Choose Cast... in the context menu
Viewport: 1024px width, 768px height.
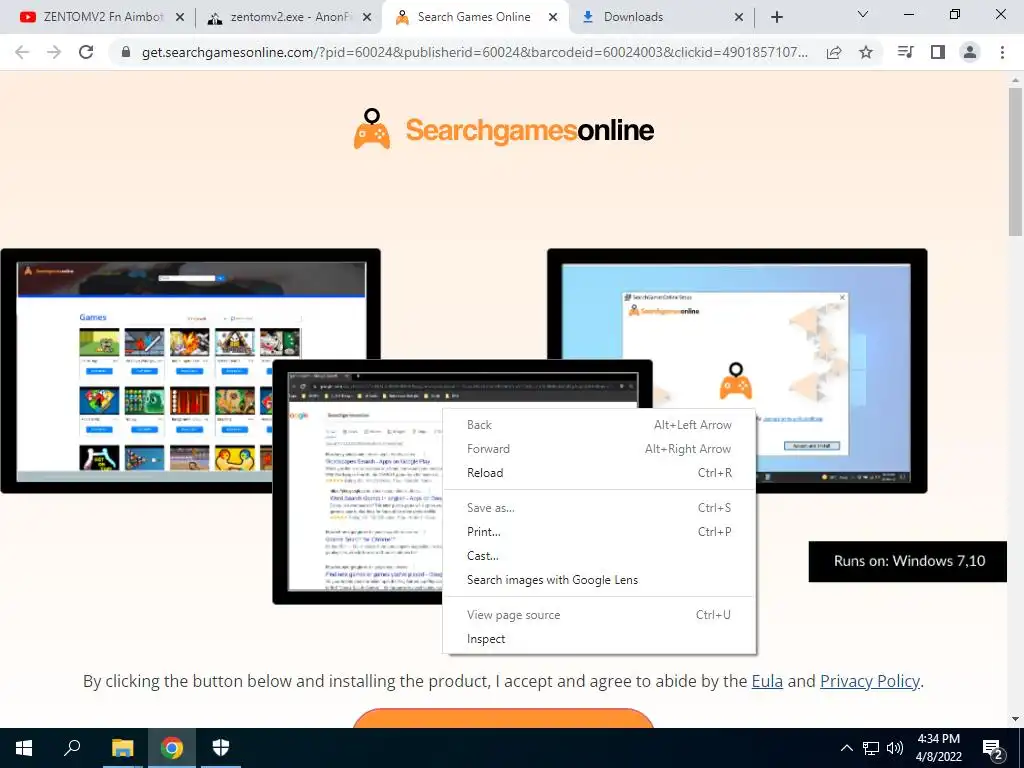point(599,556)
